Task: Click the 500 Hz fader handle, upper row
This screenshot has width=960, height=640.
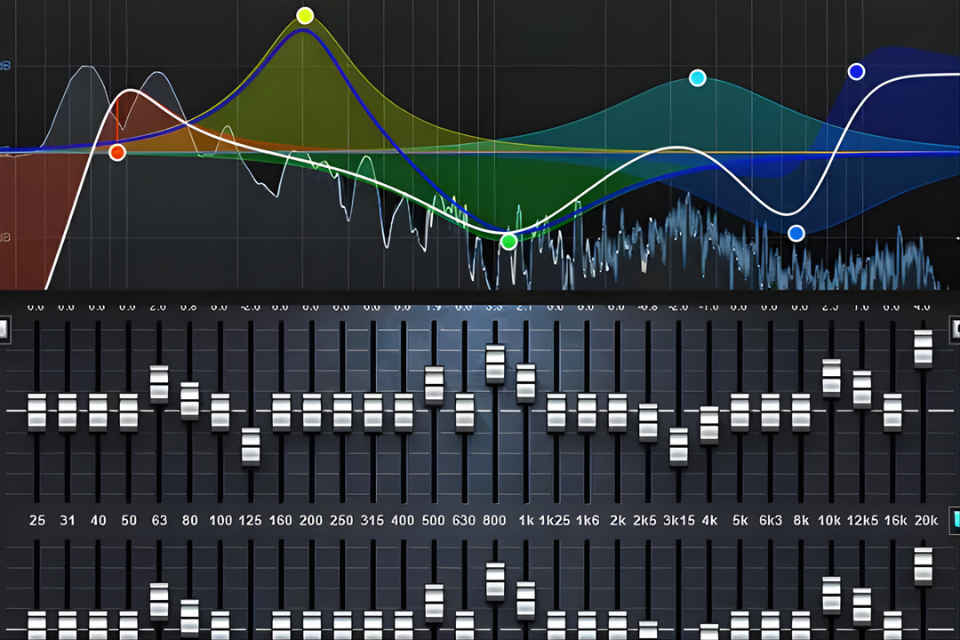Action: click(x=434, y=385)
